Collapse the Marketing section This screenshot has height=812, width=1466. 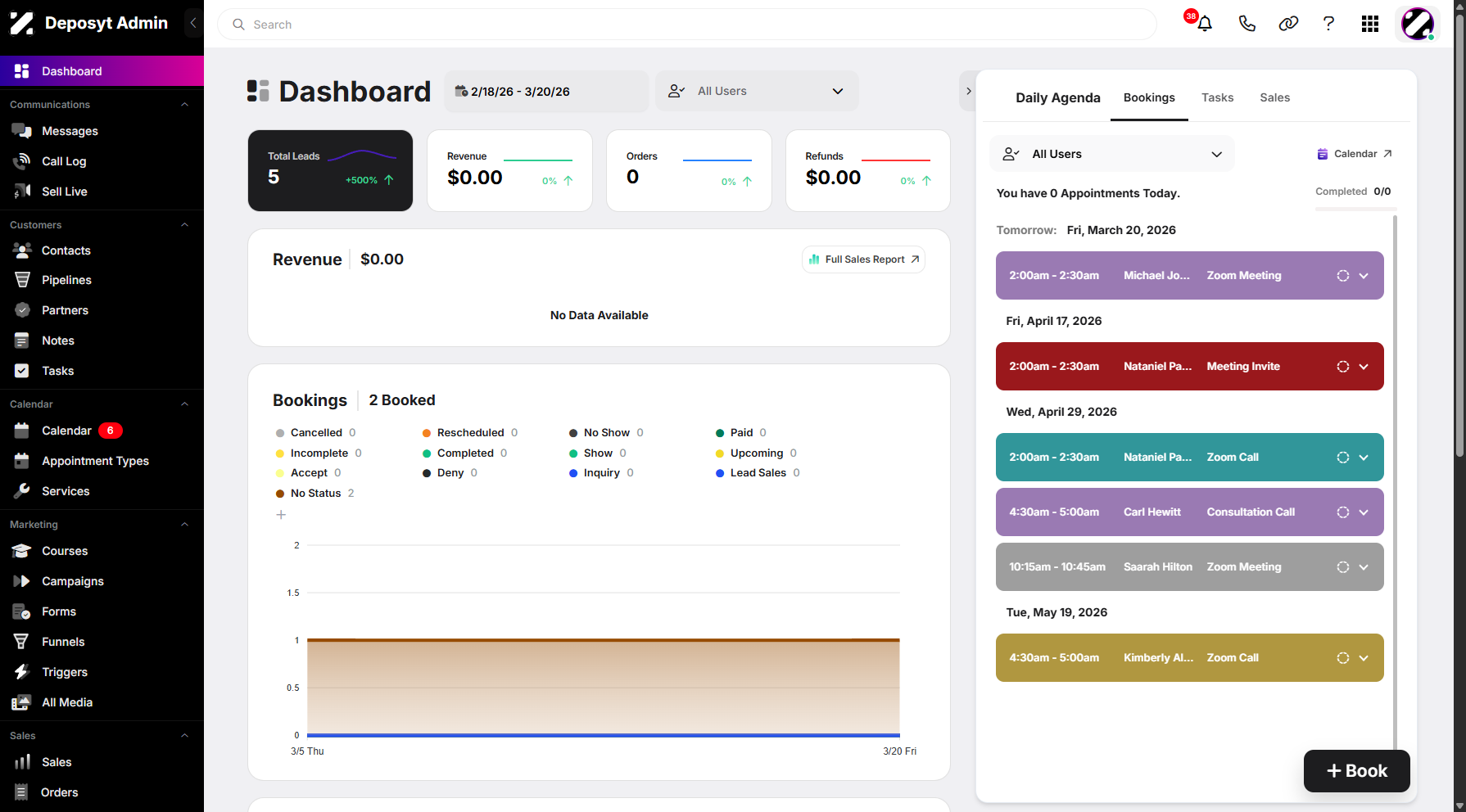[x=184, y=525]
